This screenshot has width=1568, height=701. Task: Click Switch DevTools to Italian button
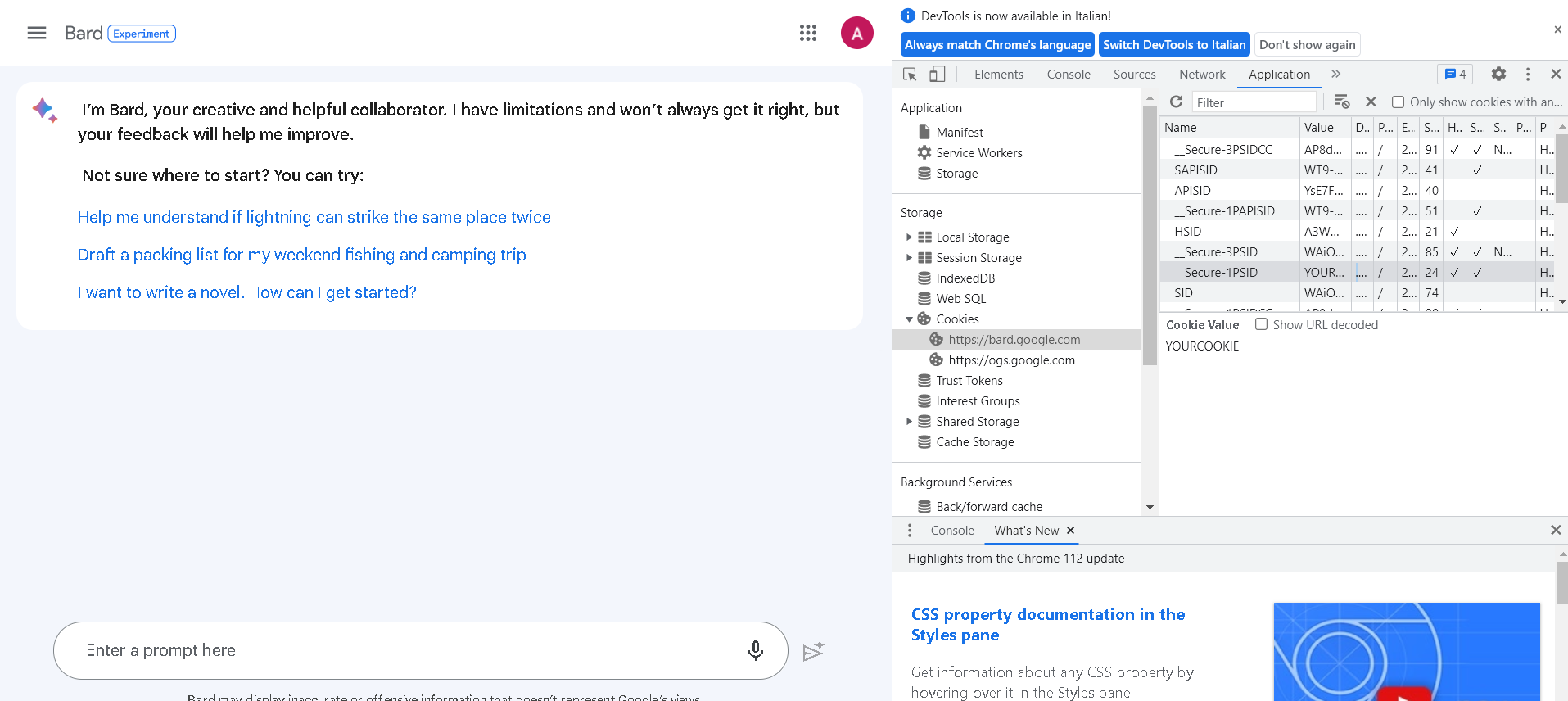click(x=1173, y=45)
